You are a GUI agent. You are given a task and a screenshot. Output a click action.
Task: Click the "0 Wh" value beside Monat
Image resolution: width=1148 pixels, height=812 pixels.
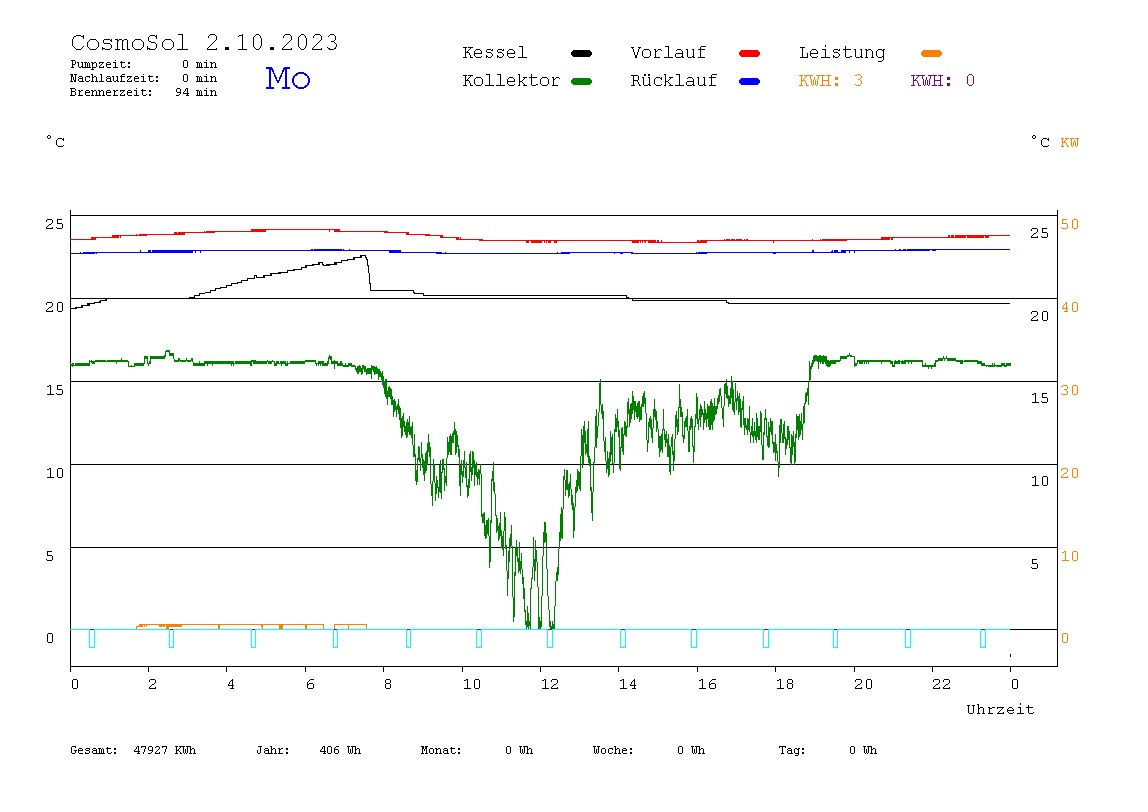(x=519, y=750)
